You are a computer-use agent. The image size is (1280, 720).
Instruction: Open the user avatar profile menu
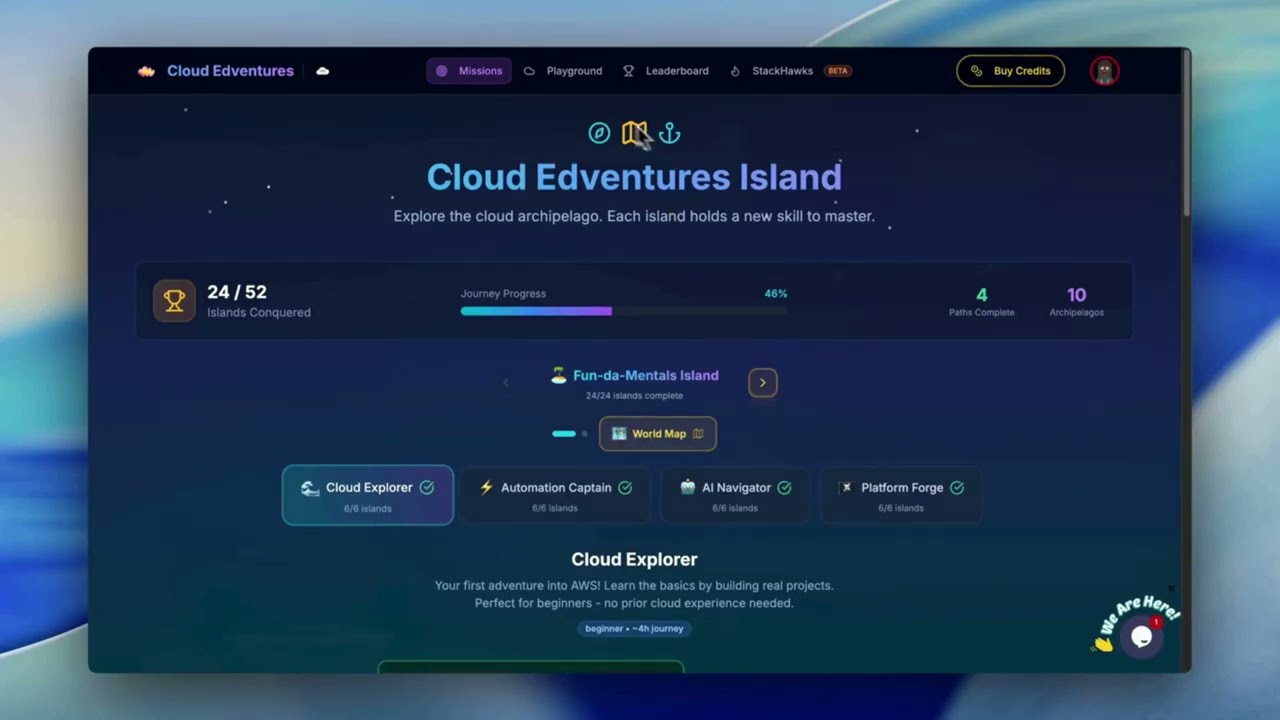[x=1104, y=71]
